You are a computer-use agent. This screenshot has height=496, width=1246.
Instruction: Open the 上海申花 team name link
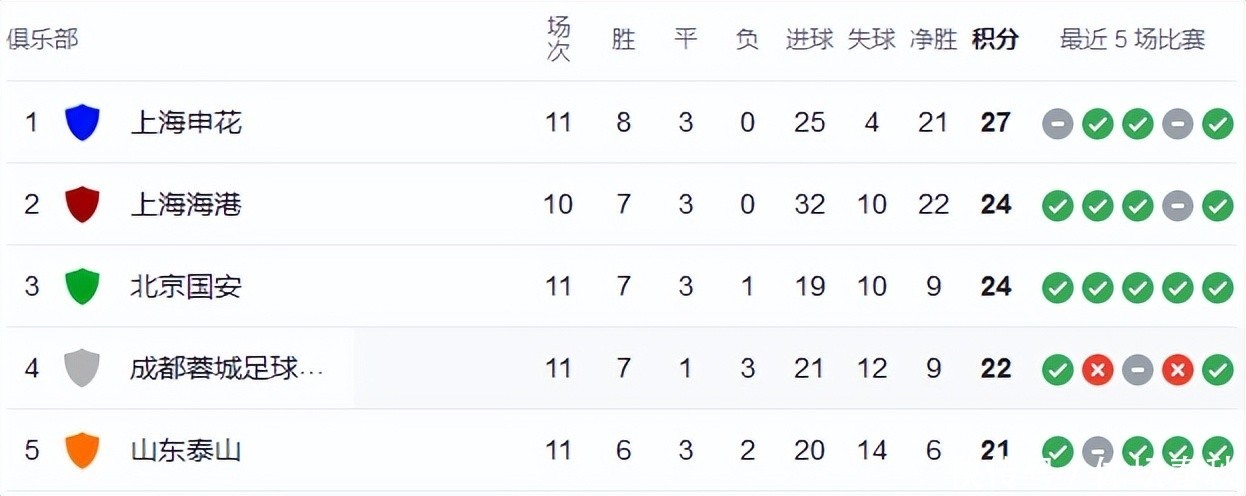186,123
